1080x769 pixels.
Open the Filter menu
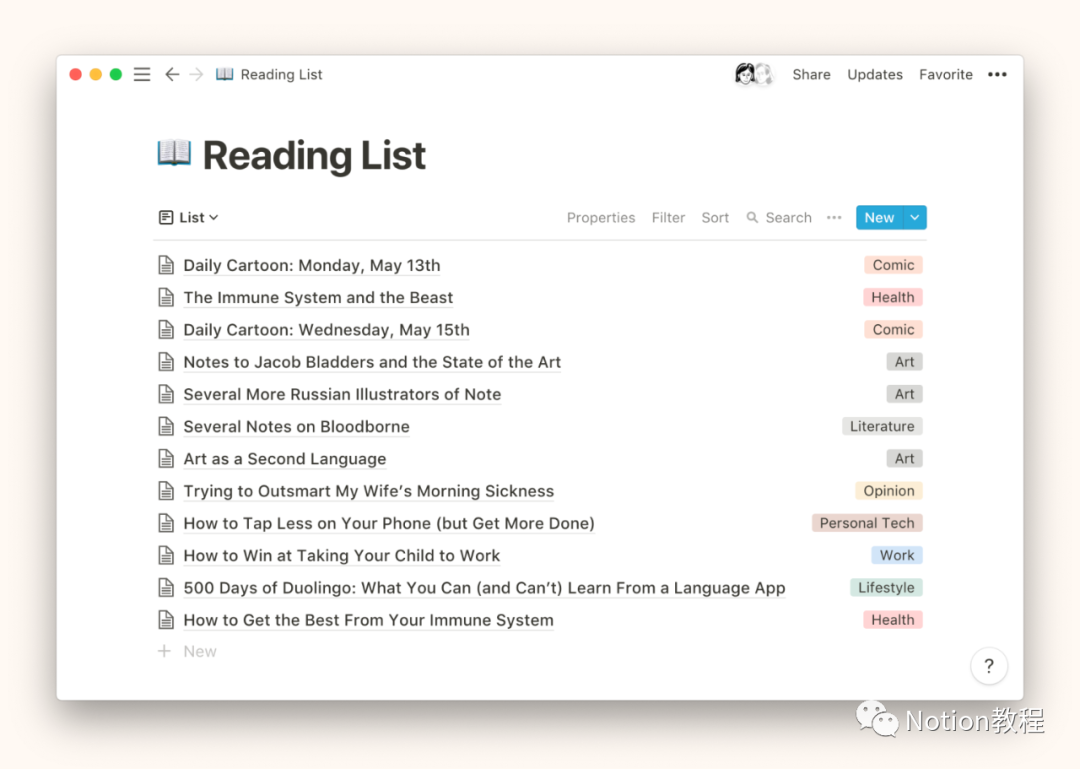668,218
